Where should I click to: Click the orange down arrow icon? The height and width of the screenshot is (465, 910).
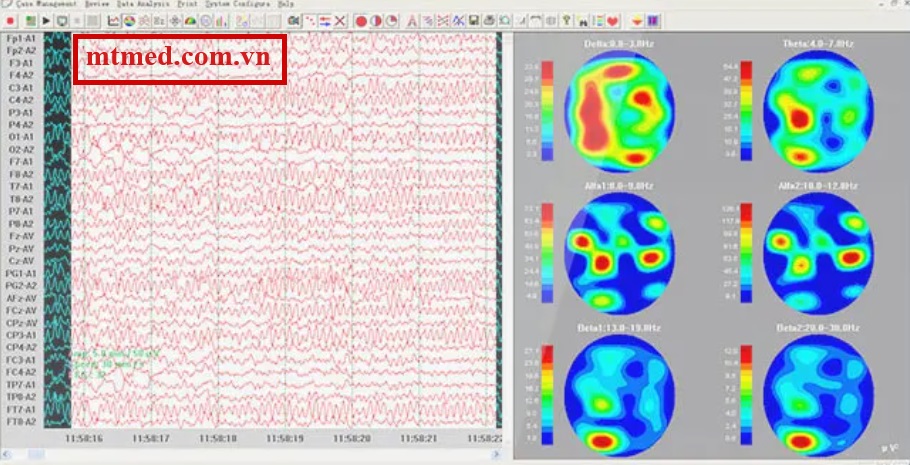tap(637, 21)
